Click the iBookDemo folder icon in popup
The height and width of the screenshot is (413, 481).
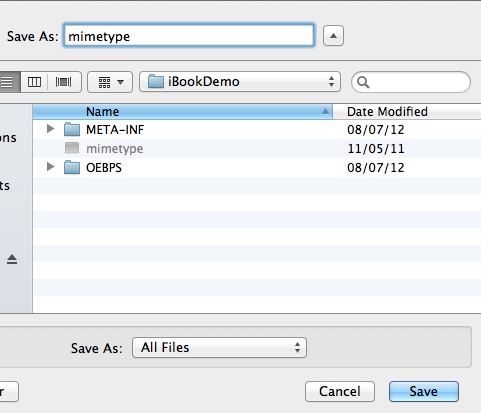[x=156, y=81]
